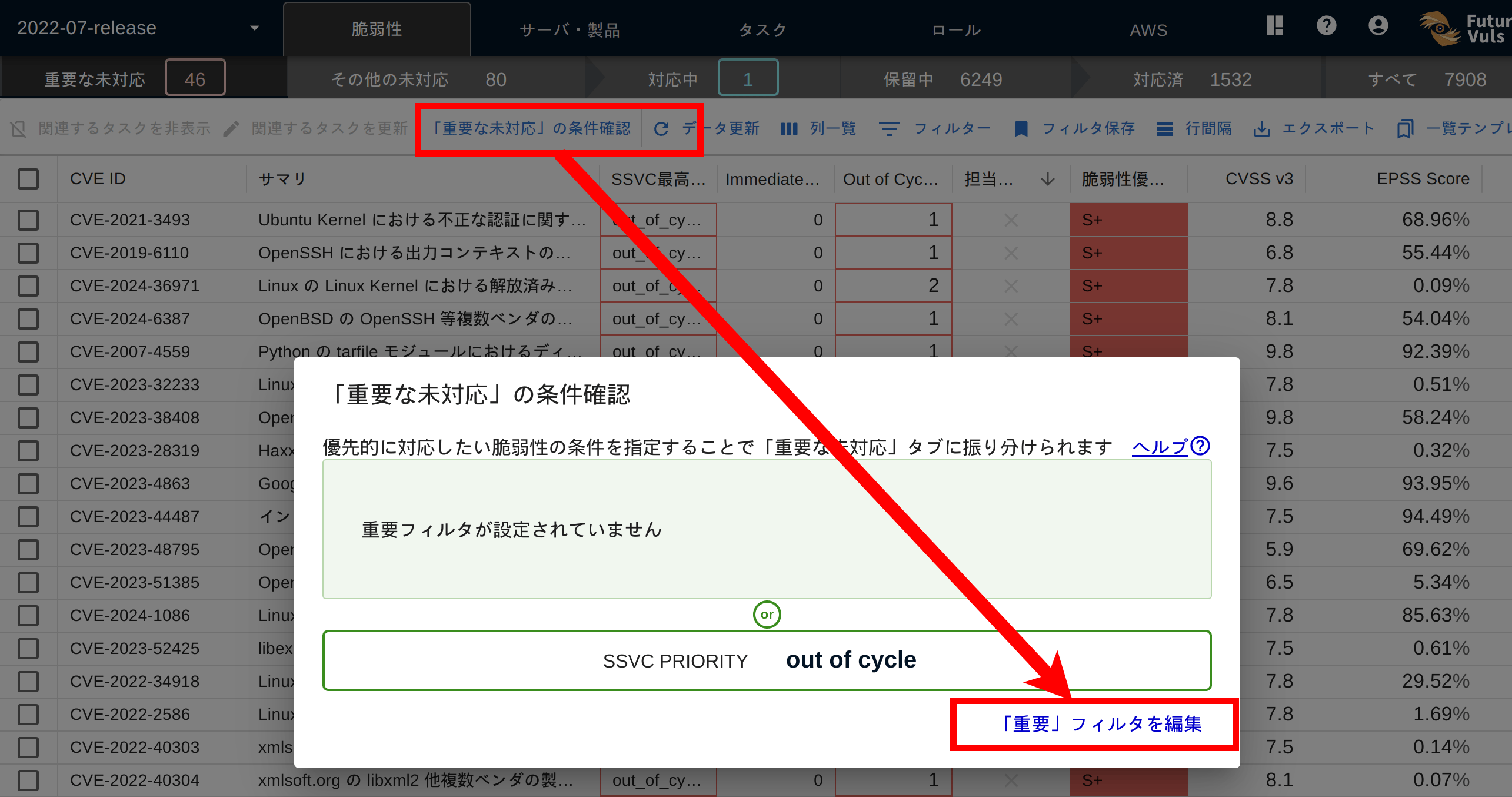The width and height of the screenshot is (1512, 797).
Task: Click S+ priority cell of CVE-2022-40304
Action: point(1128,781)
